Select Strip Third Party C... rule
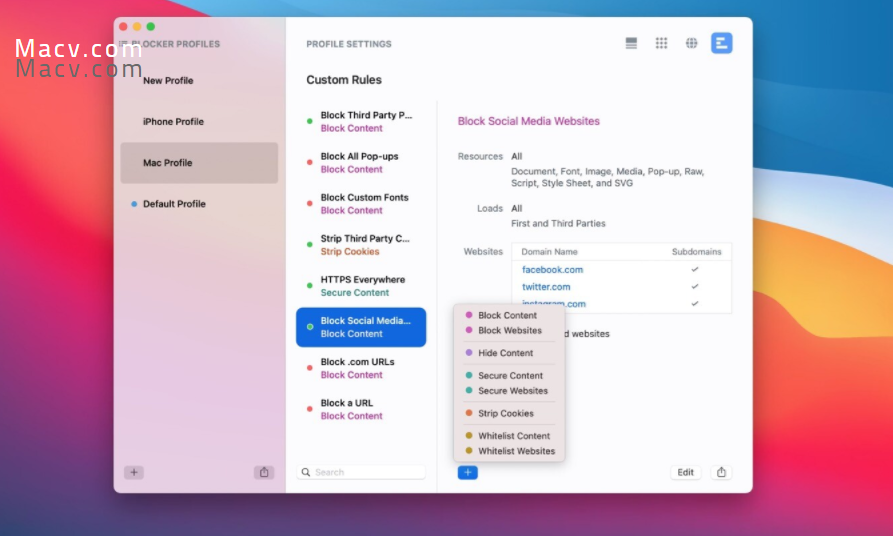893x536 pixels. (x=361, y=244)
